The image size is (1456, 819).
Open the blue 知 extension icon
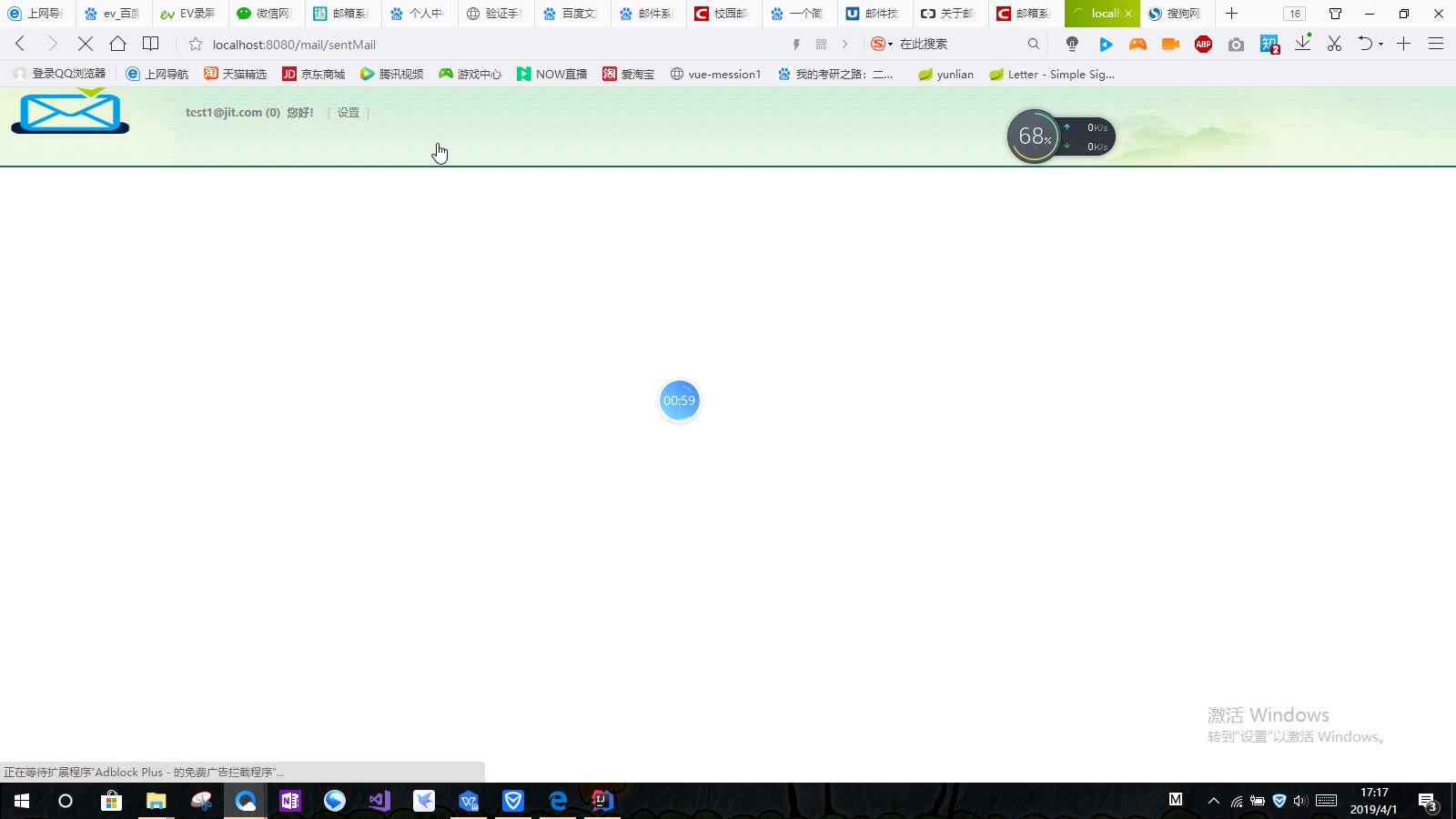(1269, 44)
